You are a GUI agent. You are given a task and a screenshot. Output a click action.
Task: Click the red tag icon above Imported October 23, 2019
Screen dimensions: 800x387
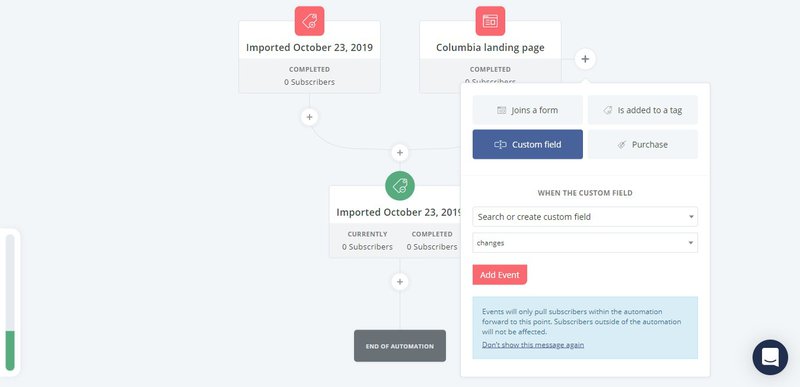309,21
